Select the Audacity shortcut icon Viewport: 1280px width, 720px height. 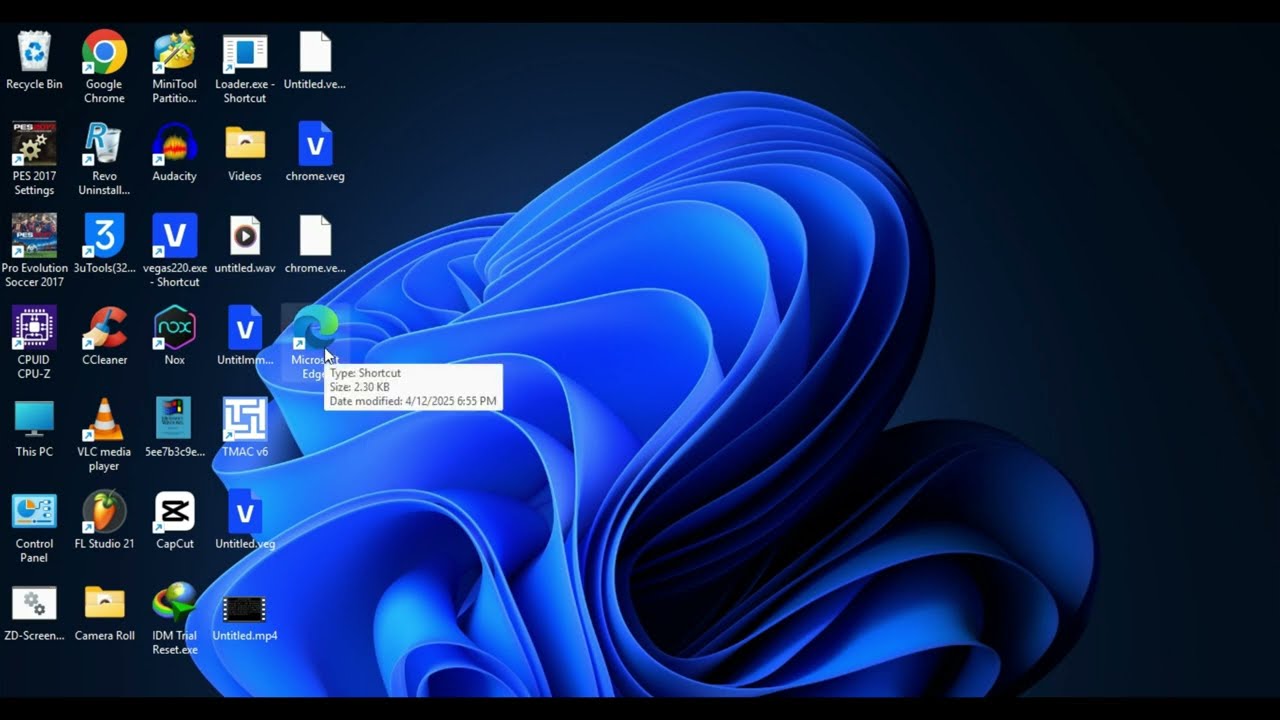pyautogui.click(x=174, y=144)
